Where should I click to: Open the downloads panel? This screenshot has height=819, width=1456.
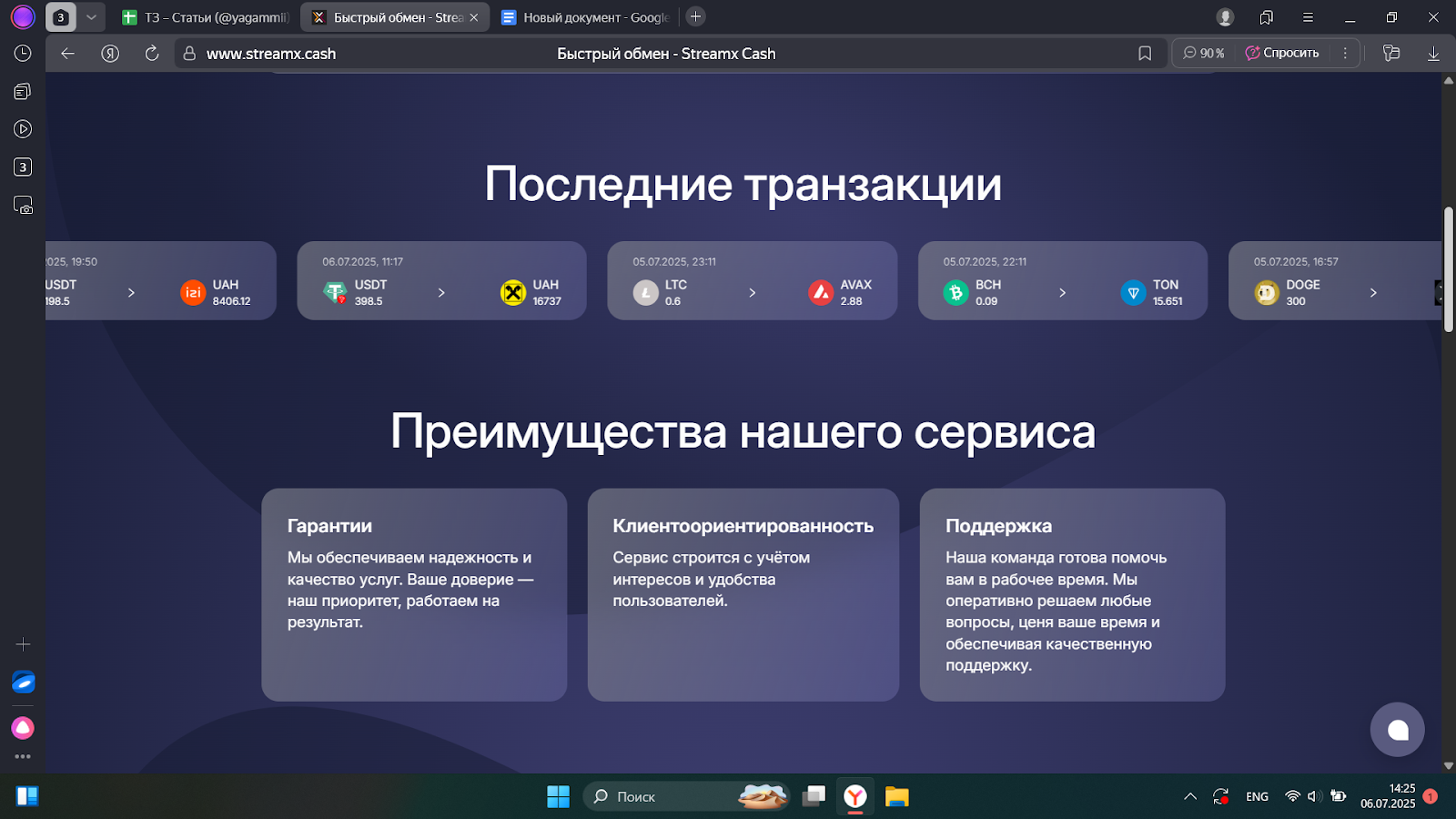(x=1433, y=54)
